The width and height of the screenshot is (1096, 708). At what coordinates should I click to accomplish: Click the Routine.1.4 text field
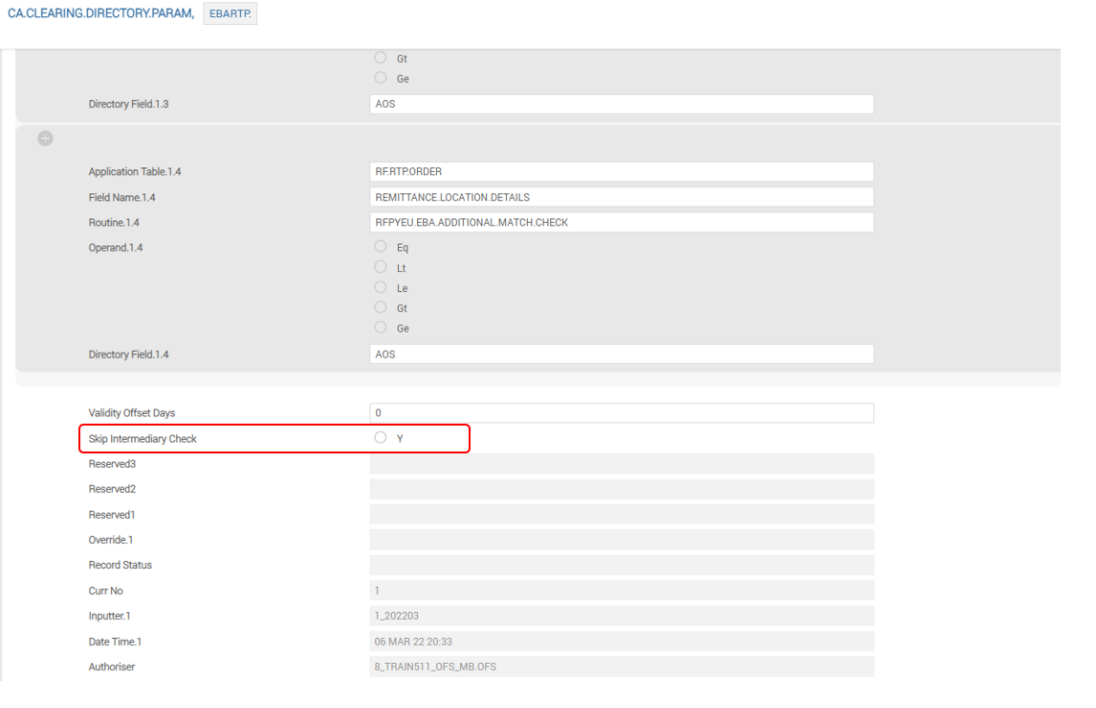621,222
